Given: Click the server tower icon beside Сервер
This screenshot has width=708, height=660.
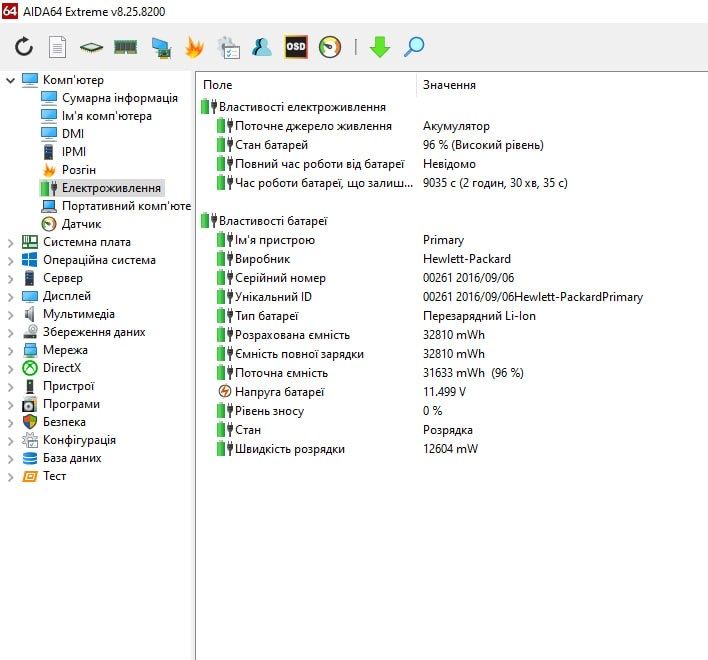Looking at the screenshot, I should 30,278.
